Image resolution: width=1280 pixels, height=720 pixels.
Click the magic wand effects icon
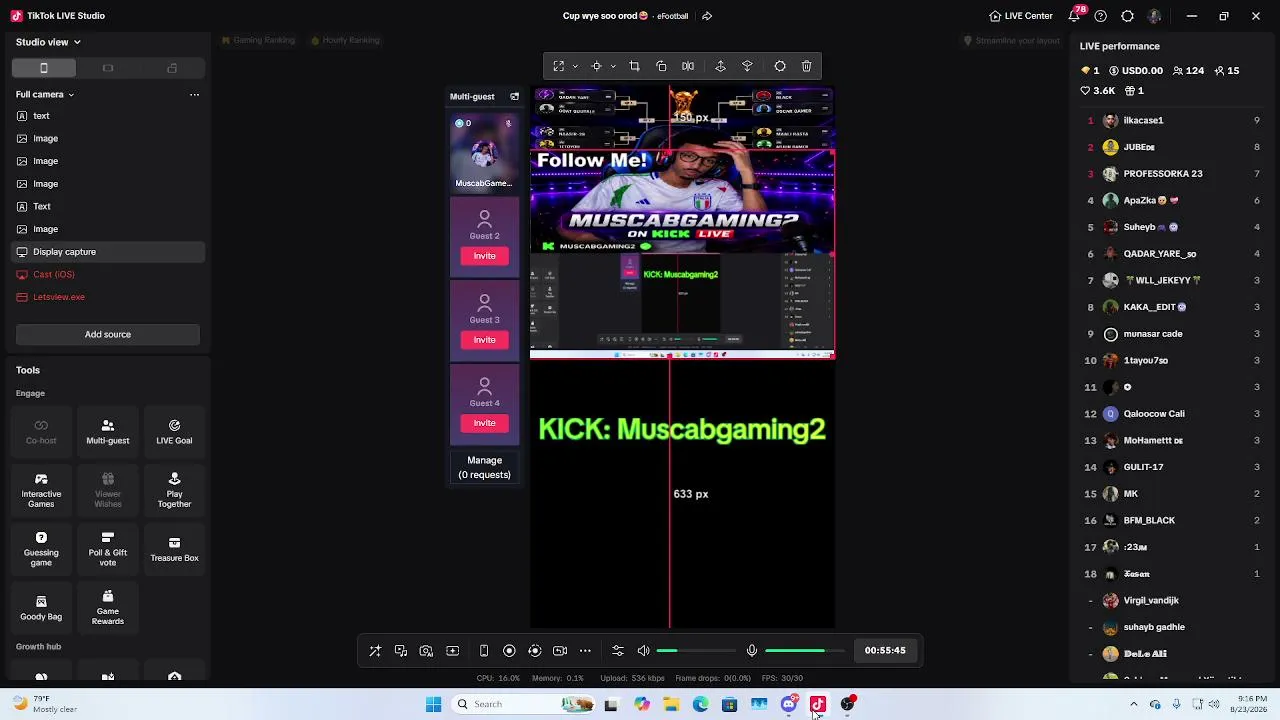(x=375, y=651)
